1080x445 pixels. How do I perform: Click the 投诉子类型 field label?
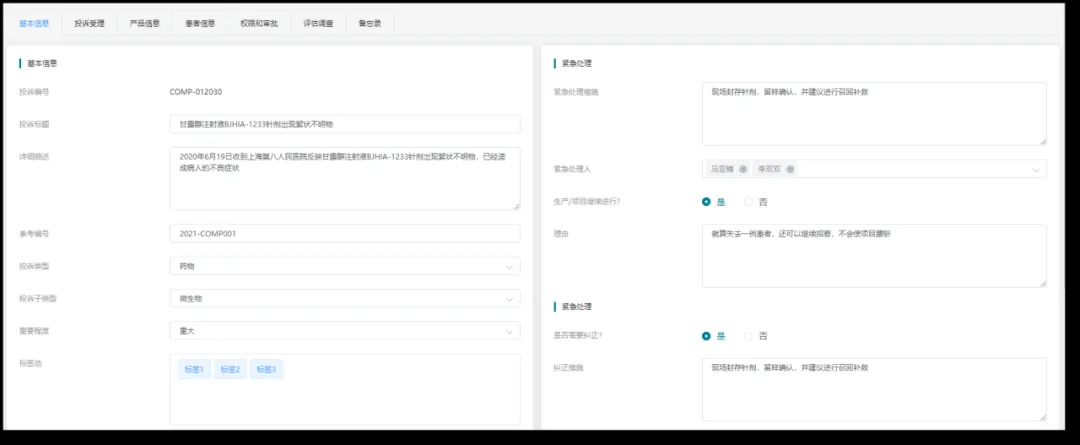tap(38, 298)
